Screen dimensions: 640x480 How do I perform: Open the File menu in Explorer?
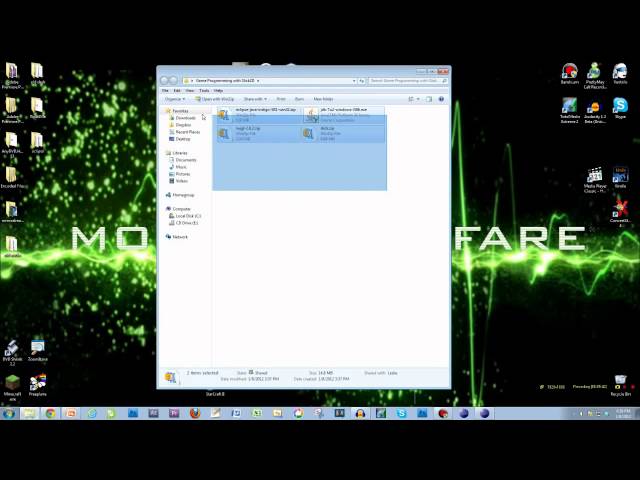[165, 91]
